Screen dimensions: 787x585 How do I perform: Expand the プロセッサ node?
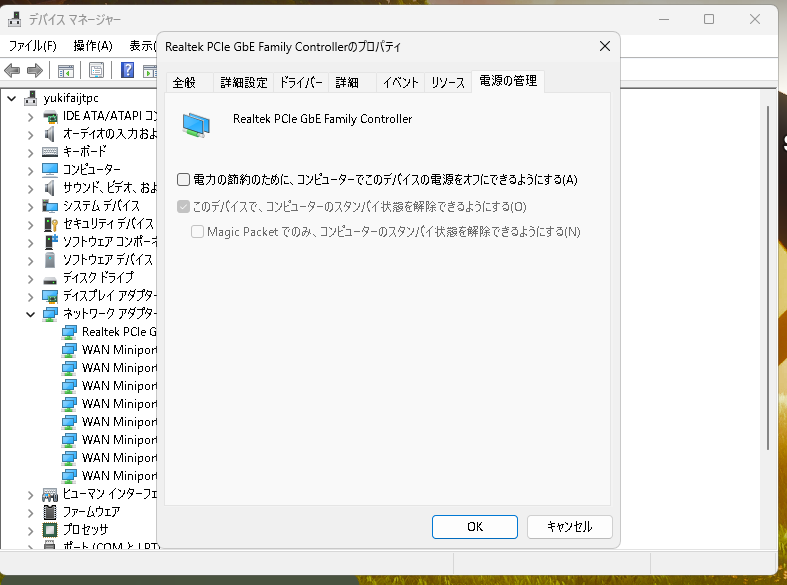(31, 531)
